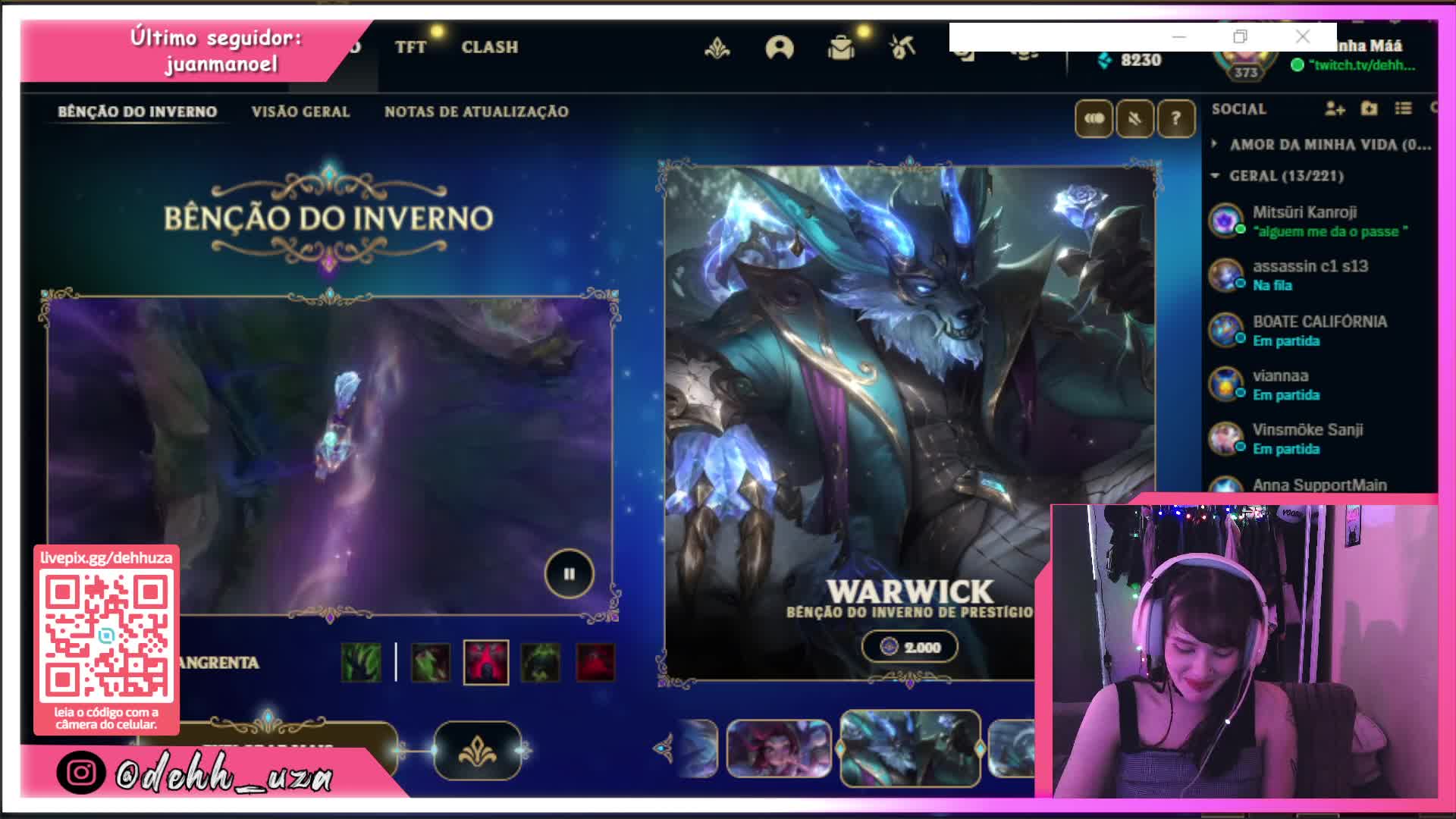Select the pink-haired champion skin thumbnail

(x=779, y=749)
